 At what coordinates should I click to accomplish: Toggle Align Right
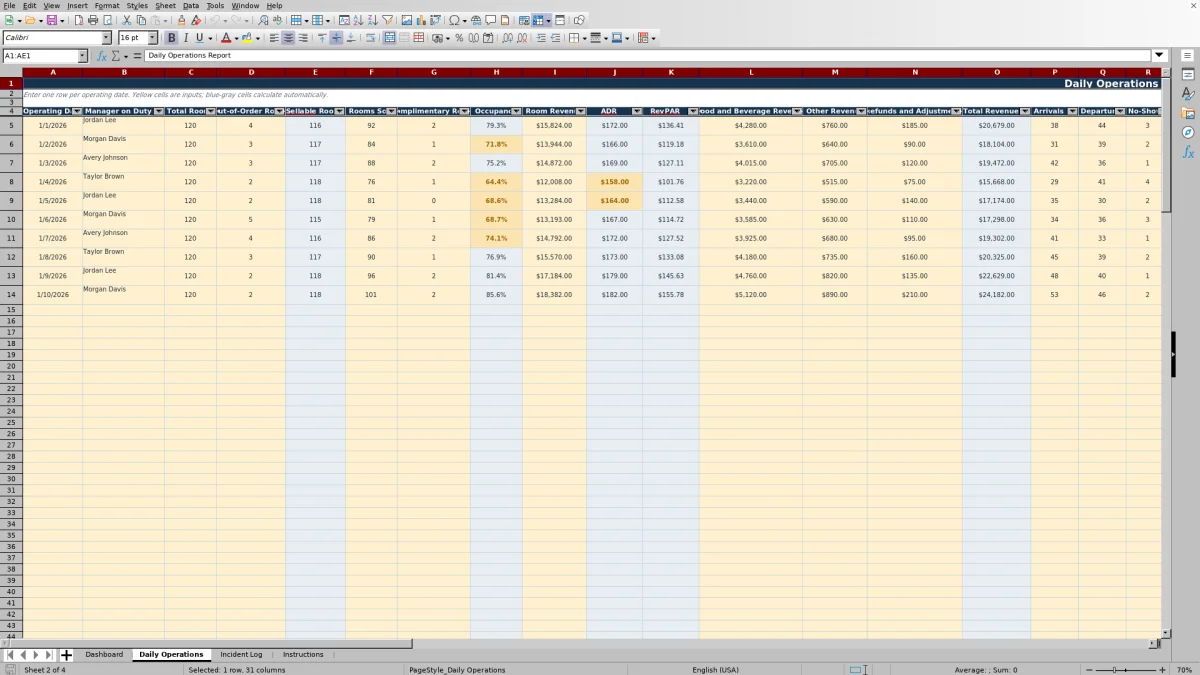pyautogui.click(x=302, y=38)
